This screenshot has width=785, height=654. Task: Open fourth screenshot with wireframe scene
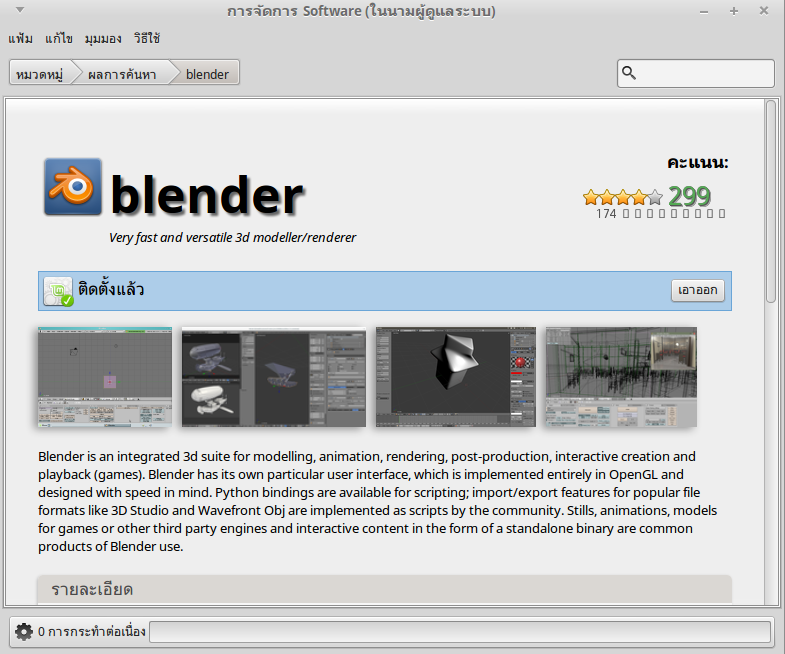pos(621,377)
